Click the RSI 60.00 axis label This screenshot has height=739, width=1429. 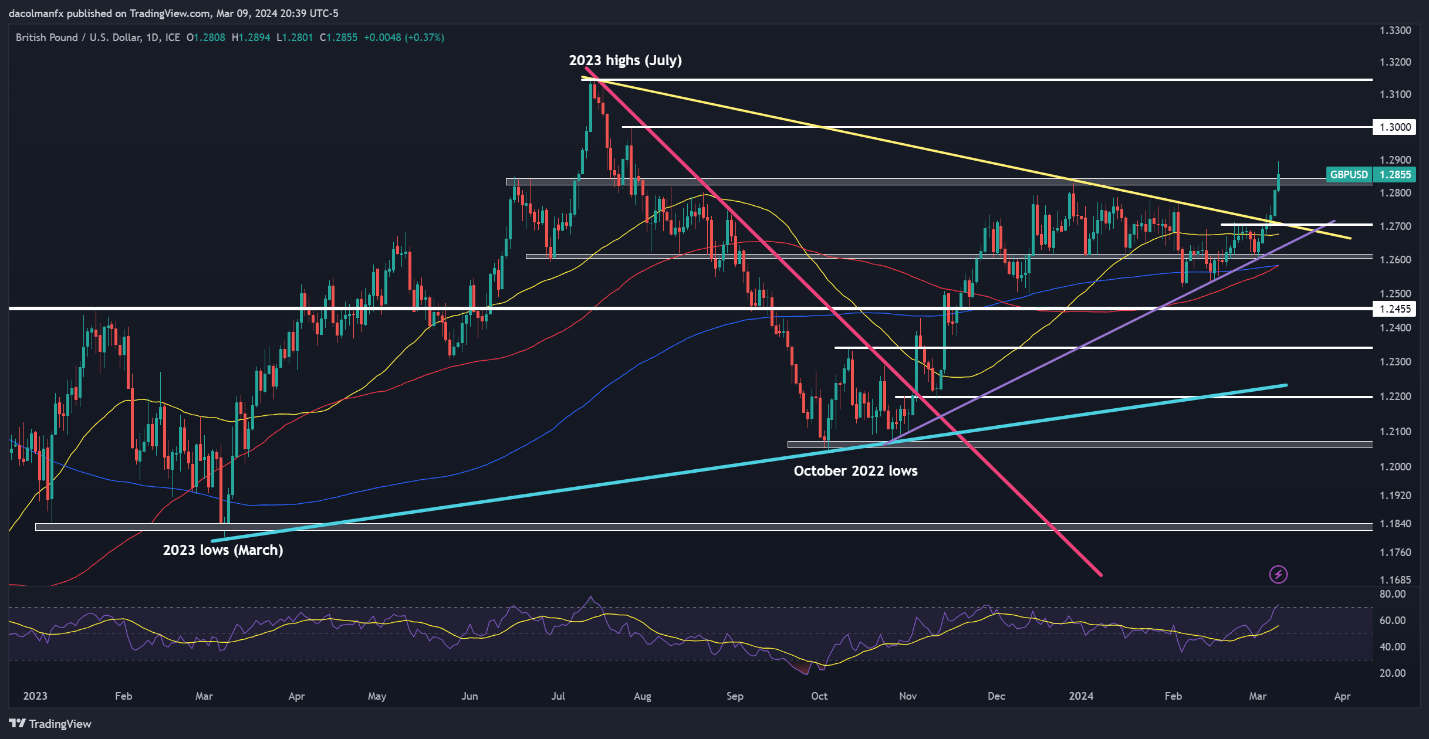[1391, 621]
